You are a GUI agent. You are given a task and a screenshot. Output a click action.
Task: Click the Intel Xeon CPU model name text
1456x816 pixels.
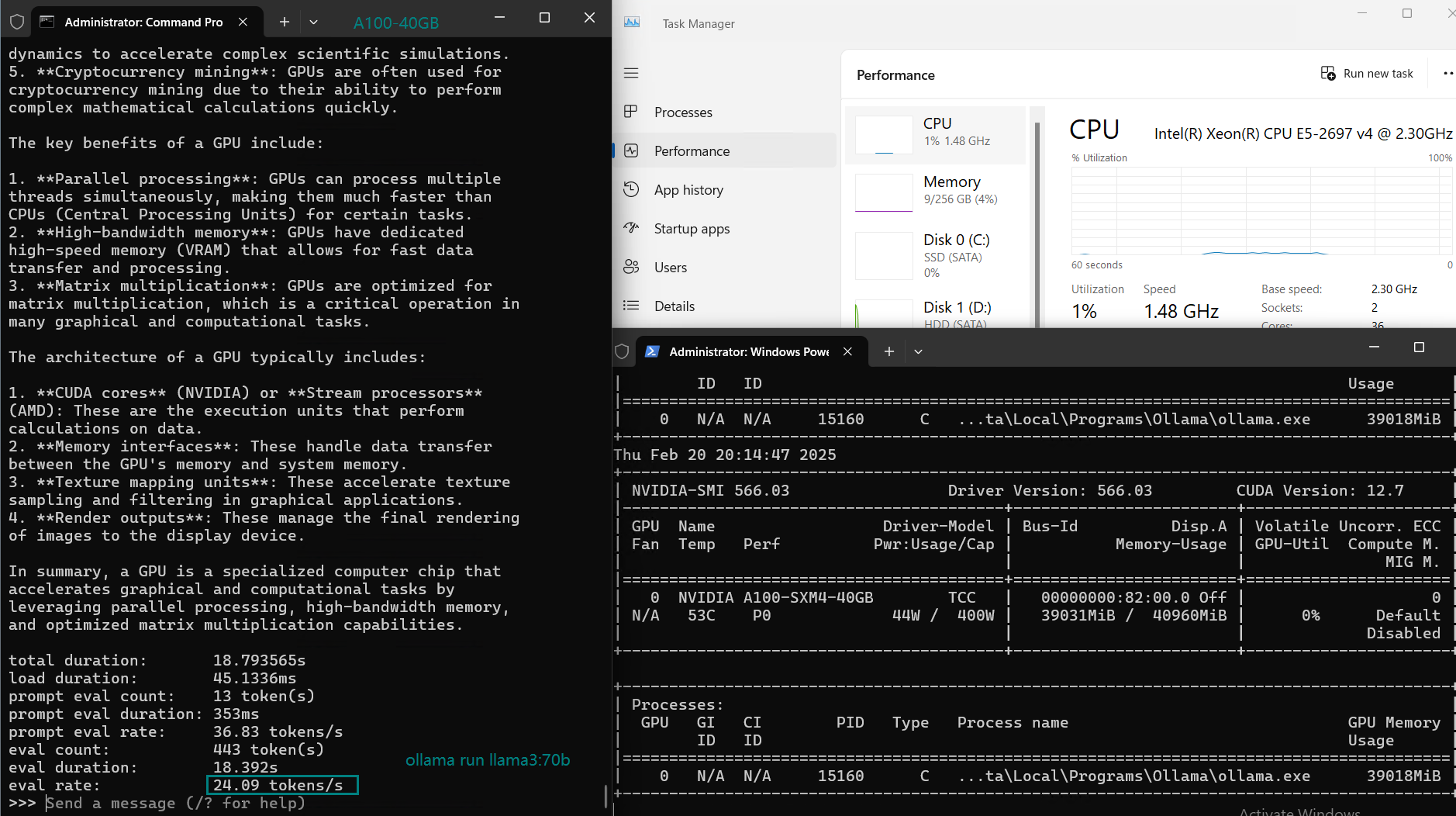[x=1303, y=133]
